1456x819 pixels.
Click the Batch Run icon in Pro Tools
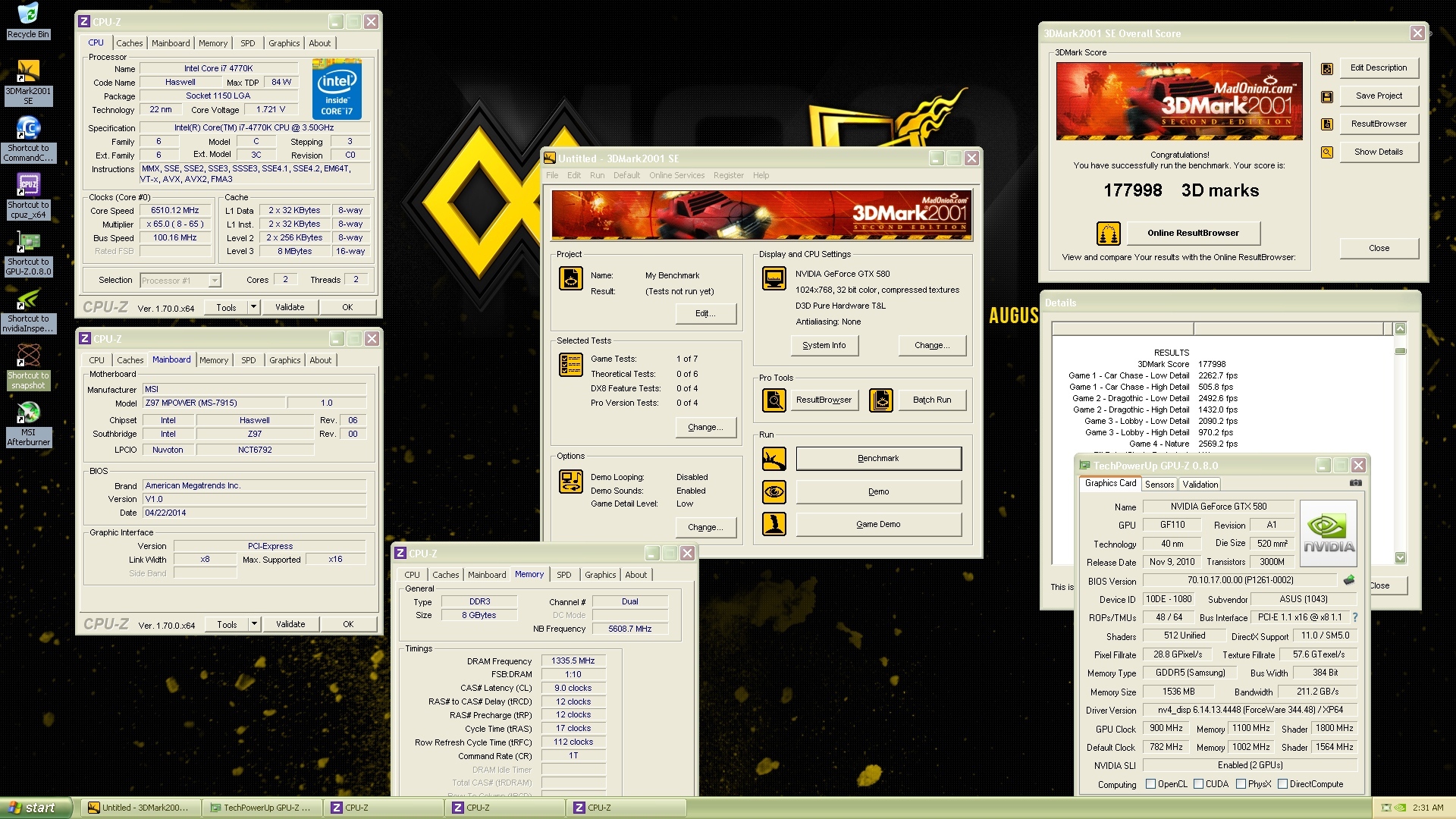(x=881, y=399)
